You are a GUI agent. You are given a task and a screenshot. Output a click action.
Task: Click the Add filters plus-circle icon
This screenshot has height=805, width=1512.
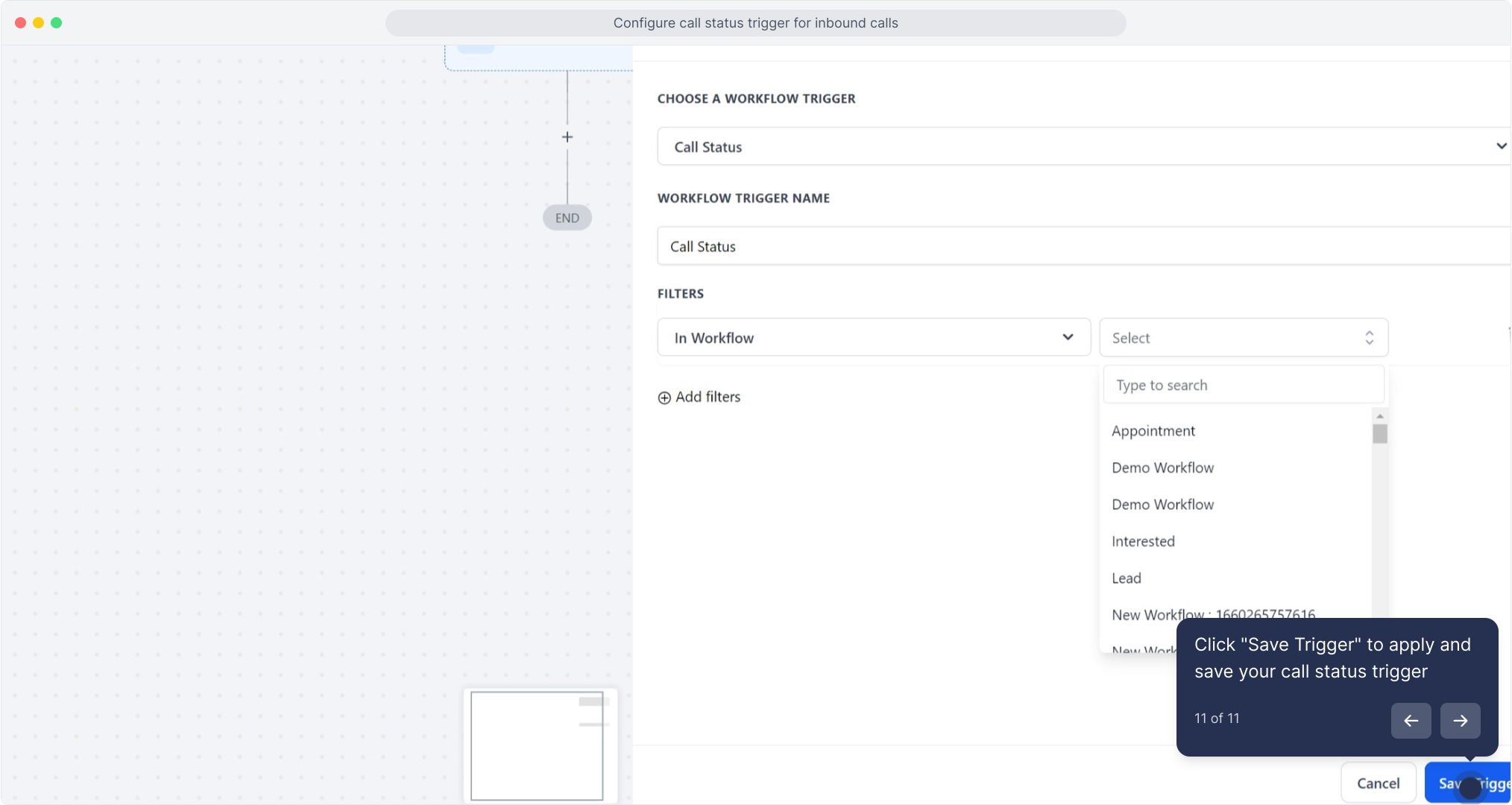click(x=664, y=398)
